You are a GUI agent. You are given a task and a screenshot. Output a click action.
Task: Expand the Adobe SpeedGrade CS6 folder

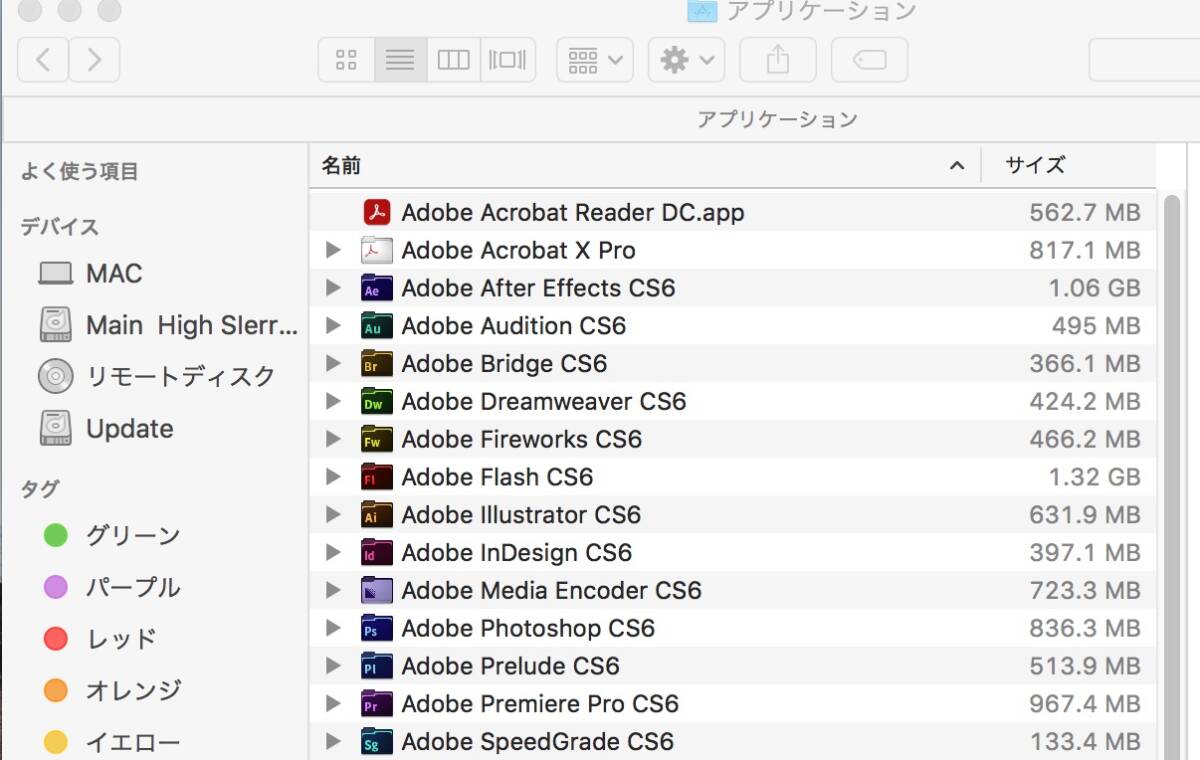334,742
